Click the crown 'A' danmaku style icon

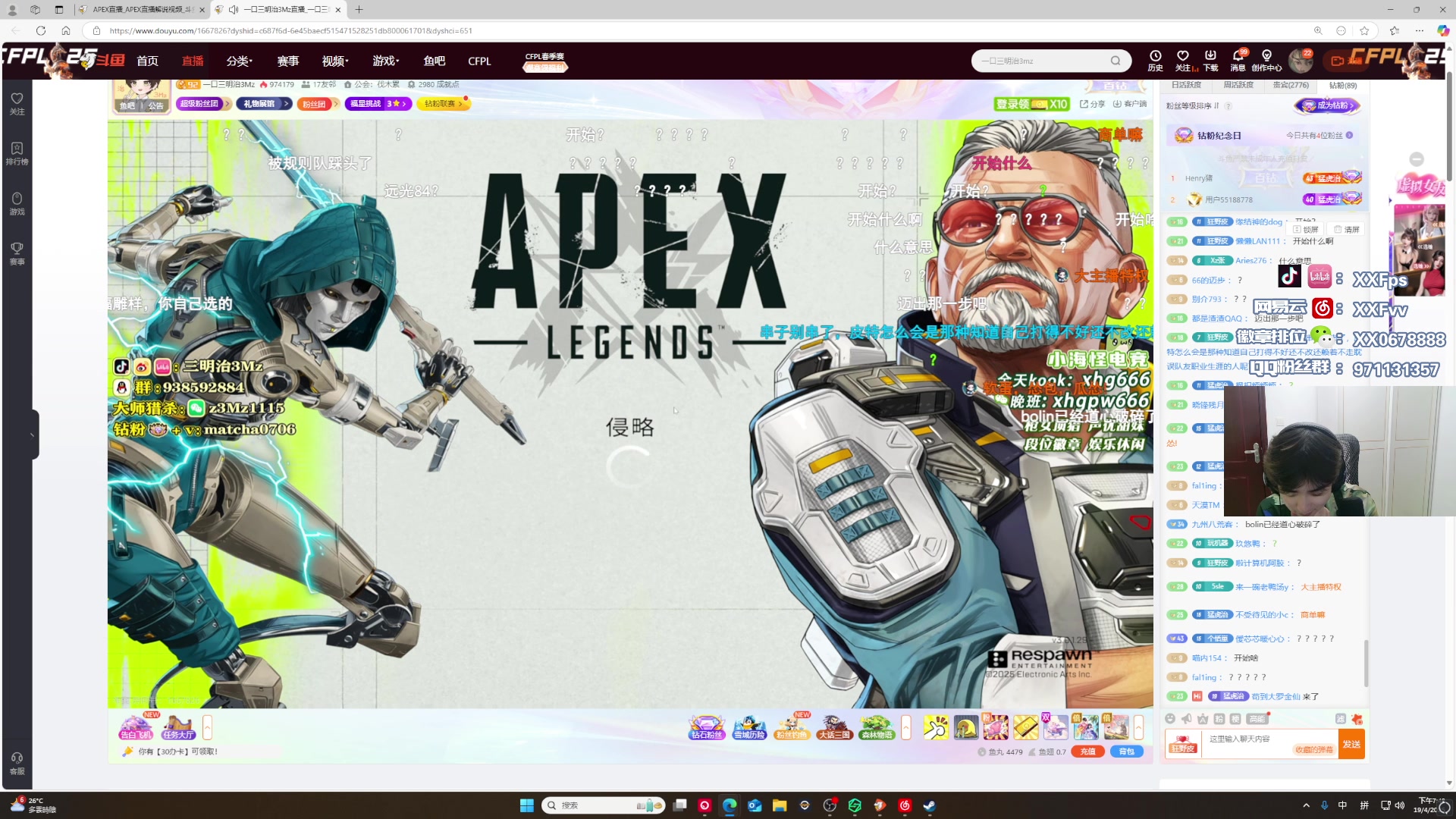(x=1203, y=720)
